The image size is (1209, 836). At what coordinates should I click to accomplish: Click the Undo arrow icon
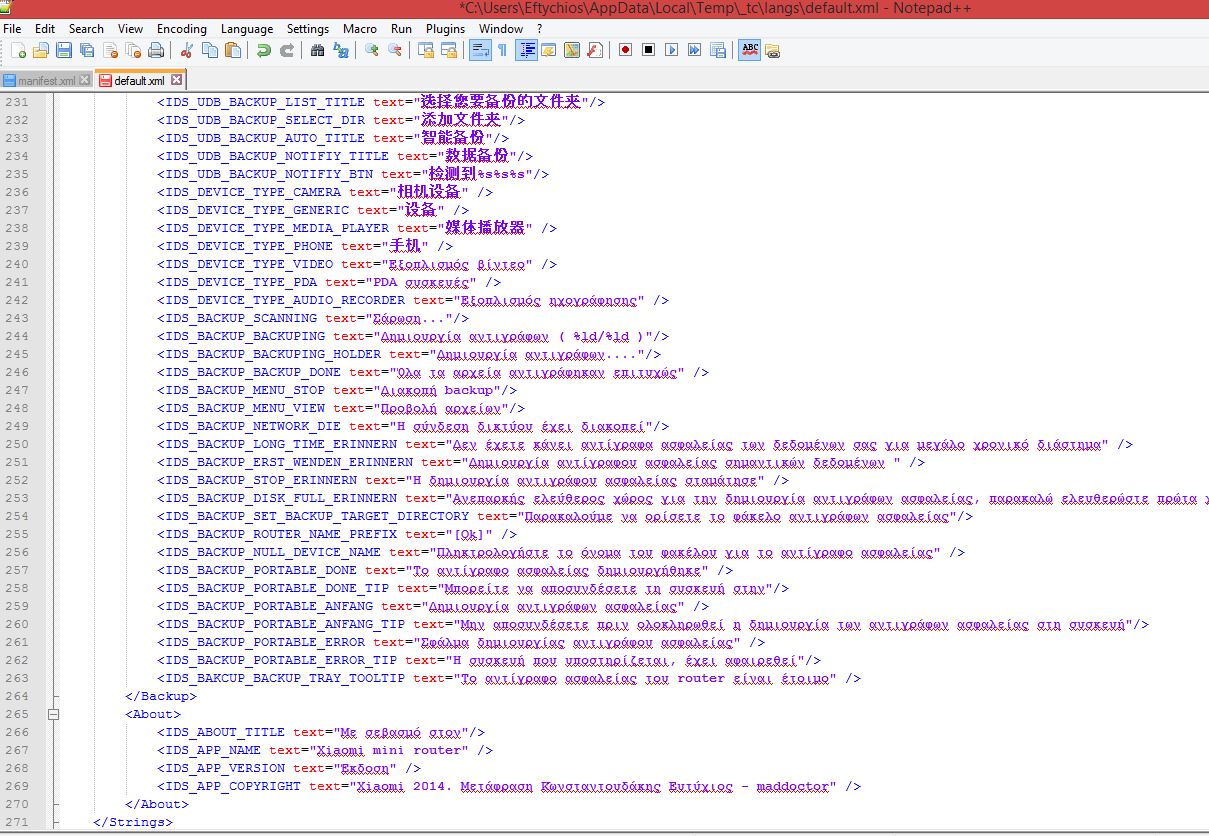263,50
